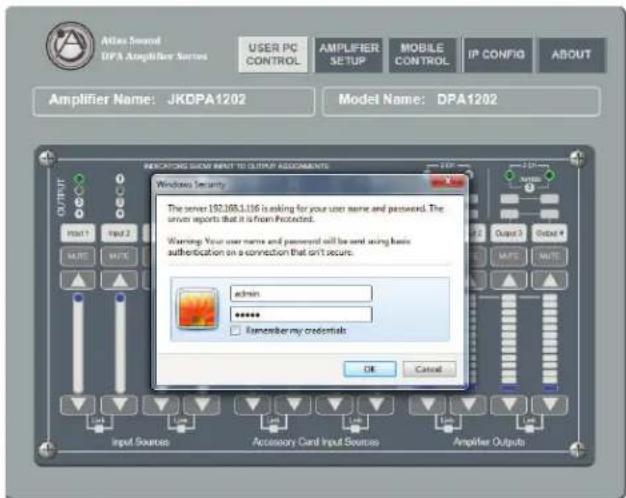Click the Output 3 level meter
This screenshot has height=498, width=626.
click(x=509, y=342)
